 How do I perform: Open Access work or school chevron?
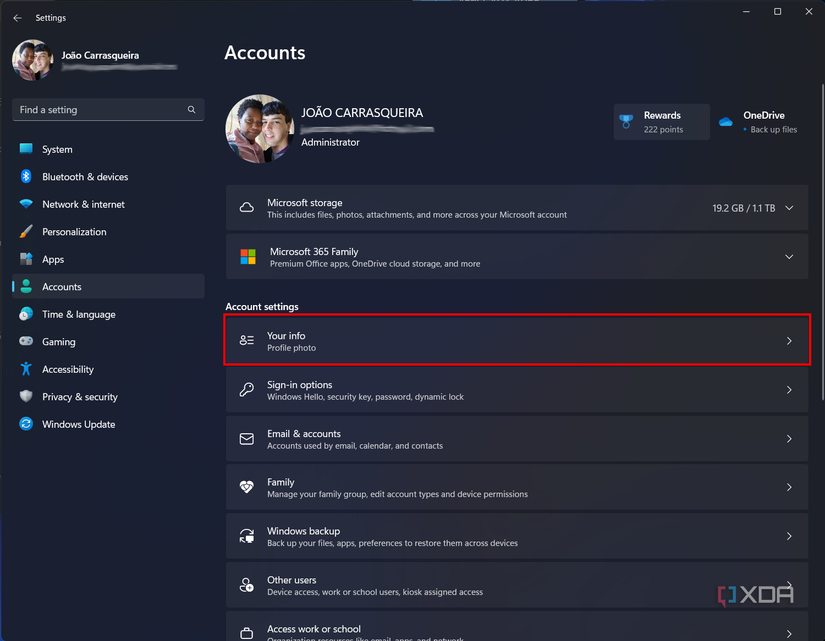(789, 634)
